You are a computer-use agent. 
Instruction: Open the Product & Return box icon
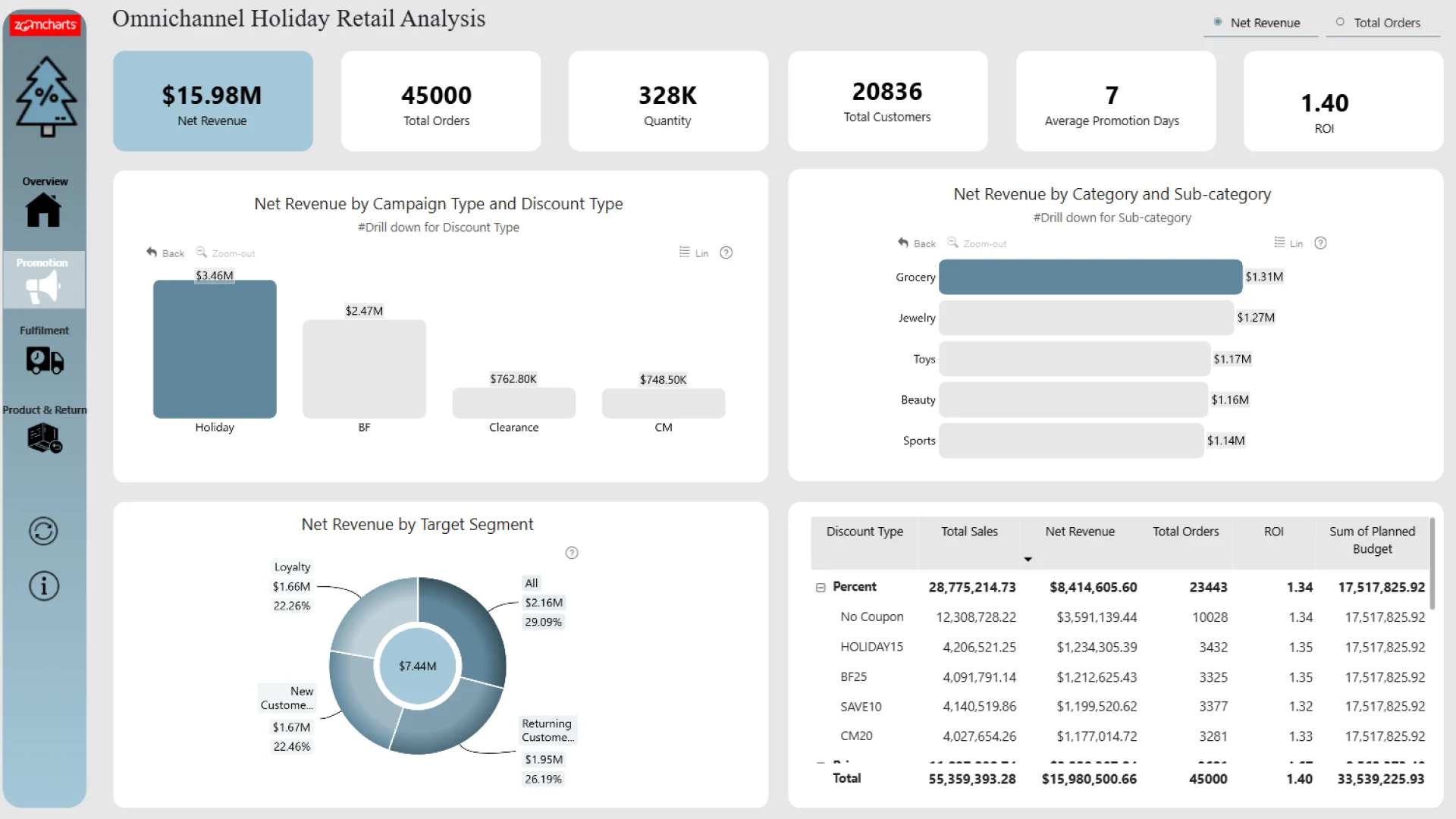pos(45,438)
